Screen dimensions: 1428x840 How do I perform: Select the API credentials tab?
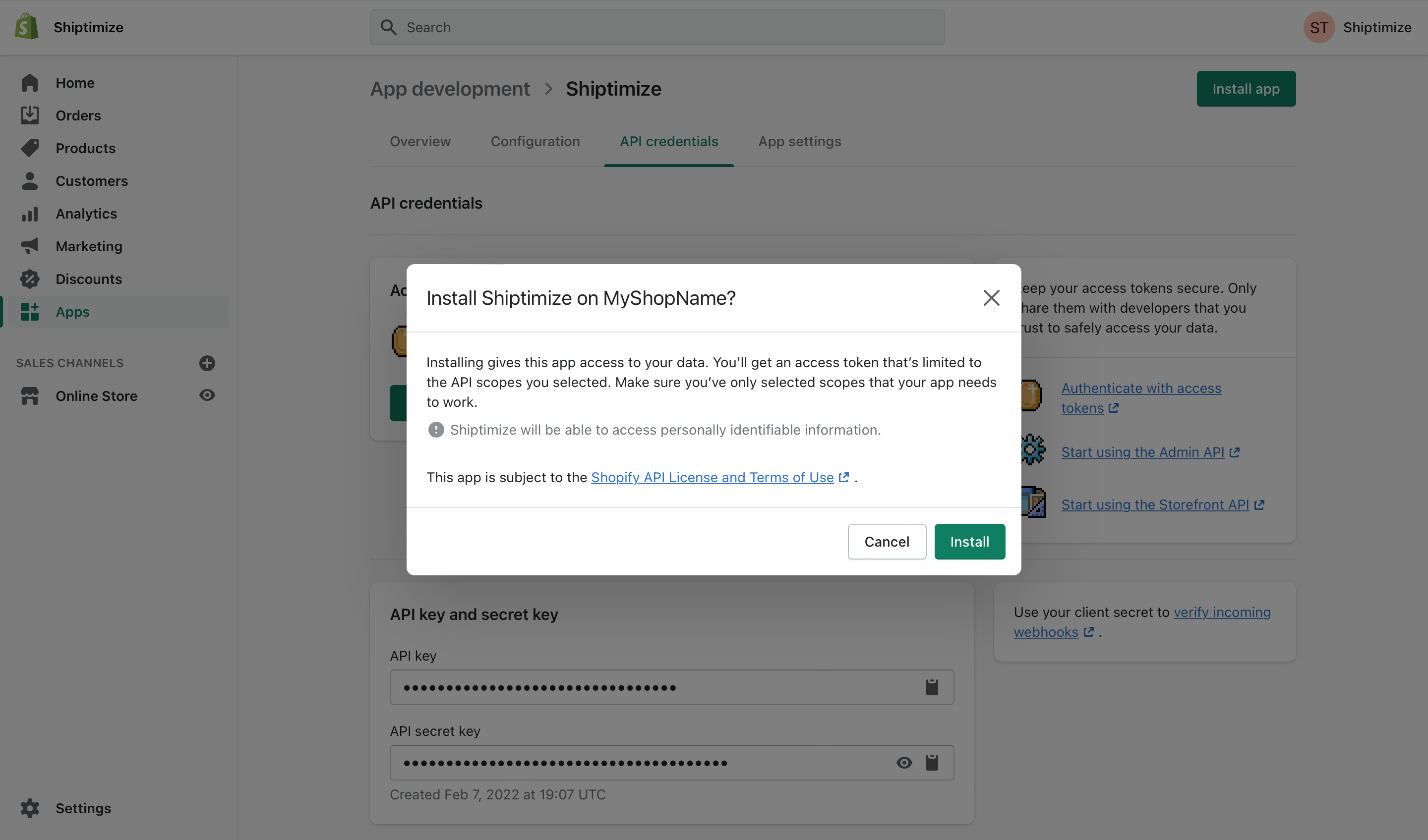[x=669, y=142]
